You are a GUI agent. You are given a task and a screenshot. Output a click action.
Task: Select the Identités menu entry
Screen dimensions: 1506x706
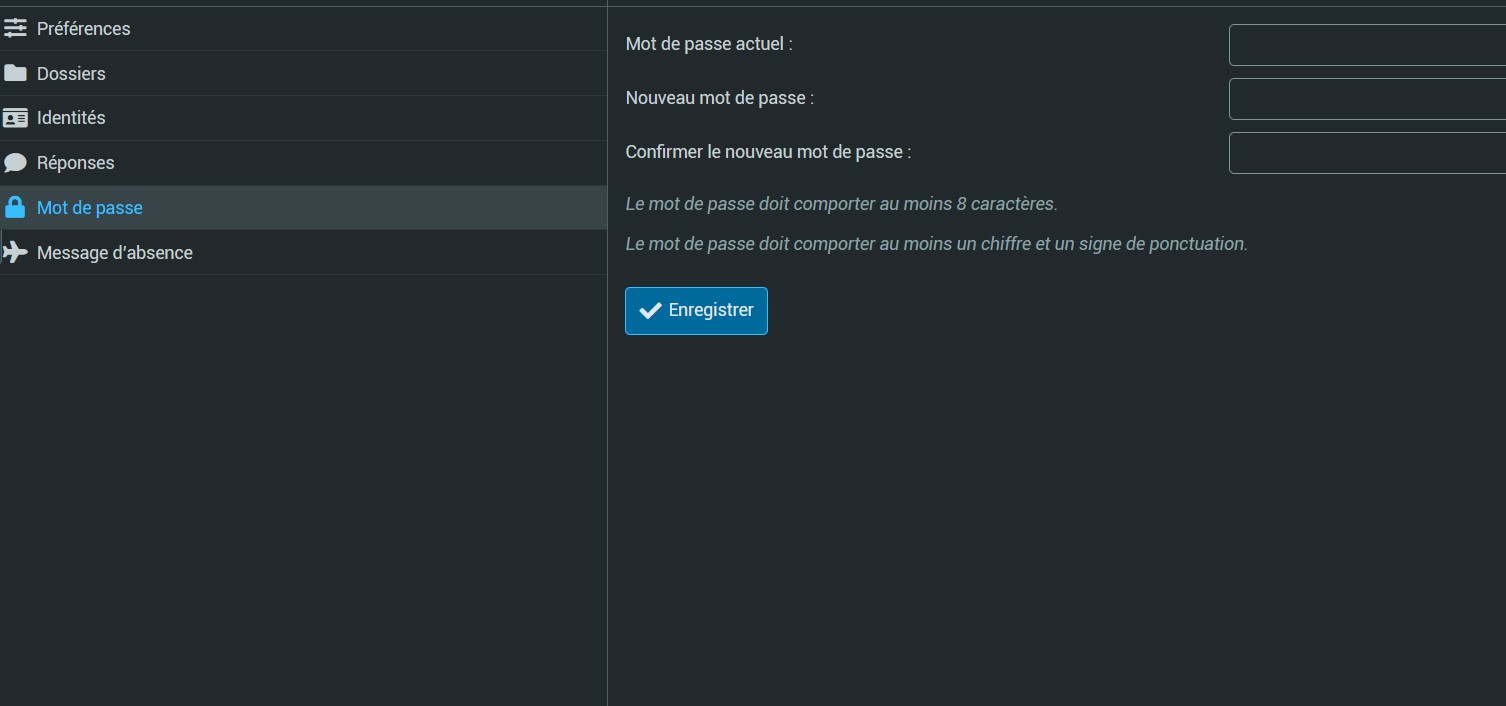tap(71, 118)
